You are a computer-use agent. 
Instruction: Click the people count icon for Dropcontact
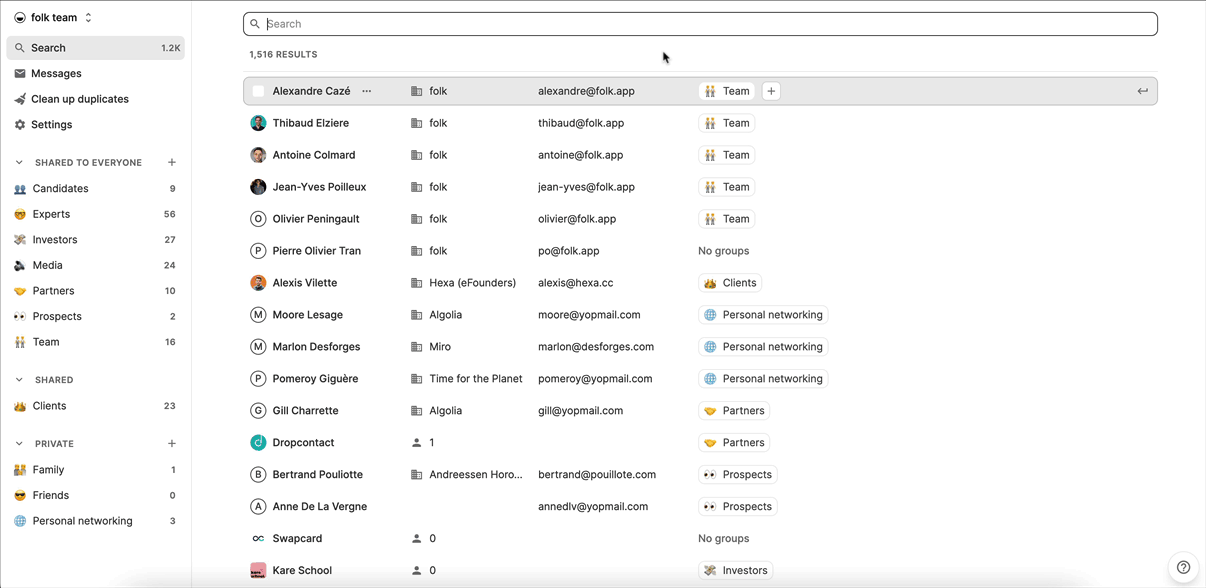417,443
